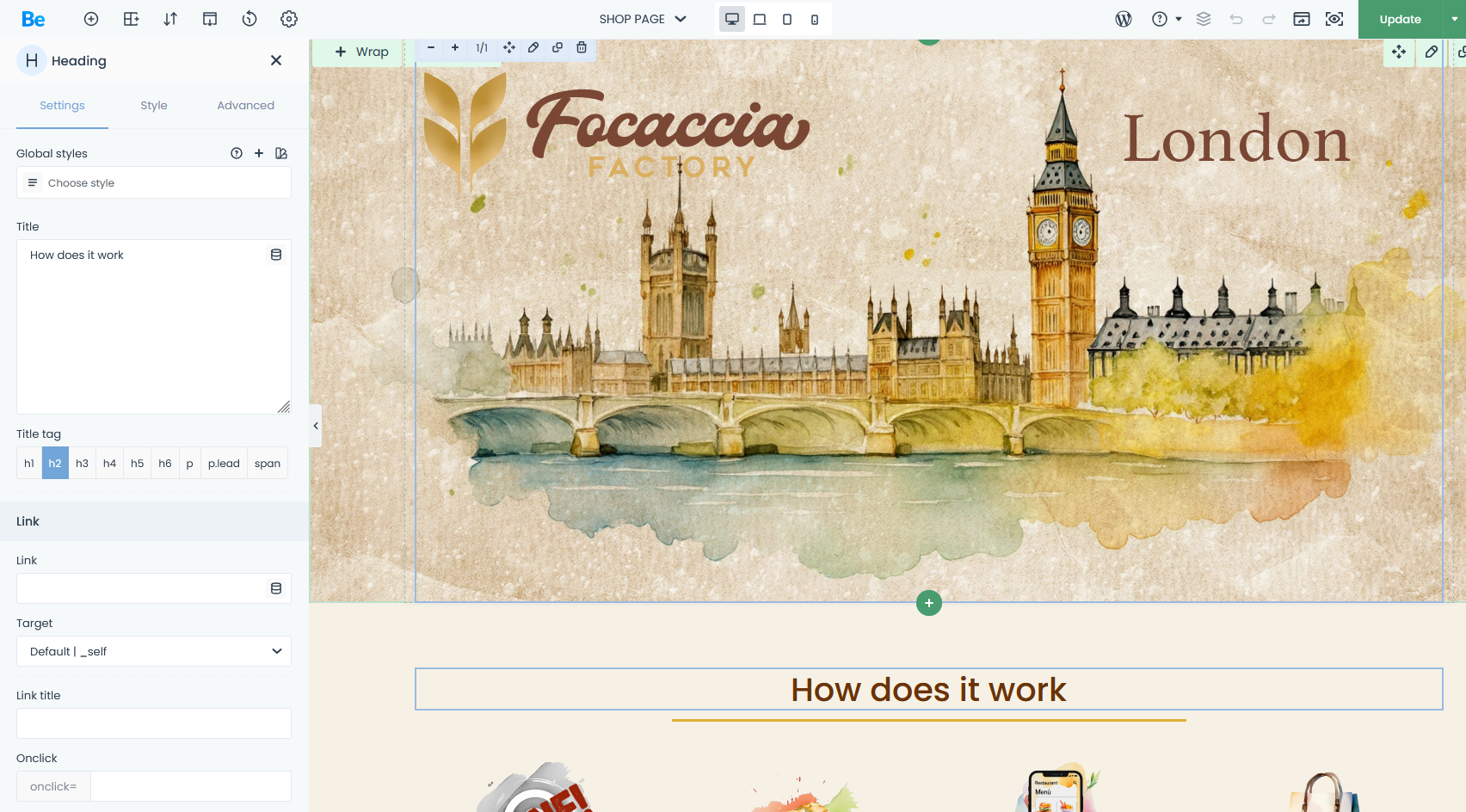Select the h2 title tag
Screen dimensions: 1466x812
(55, 463)
